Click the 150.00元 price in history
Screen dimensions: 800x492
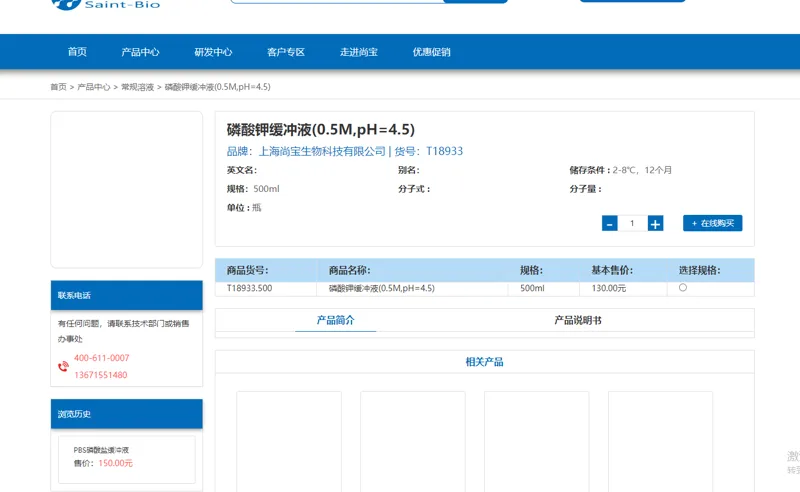pos(115,463)
